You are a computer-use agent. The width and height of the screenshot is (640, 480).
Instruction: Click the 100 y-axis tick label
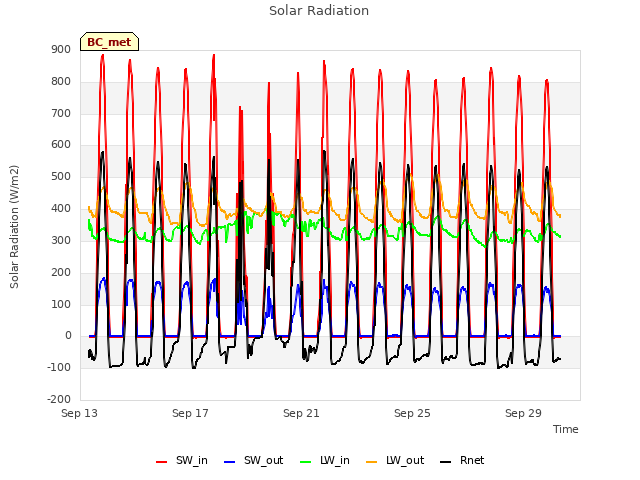[x=61, y=304]
